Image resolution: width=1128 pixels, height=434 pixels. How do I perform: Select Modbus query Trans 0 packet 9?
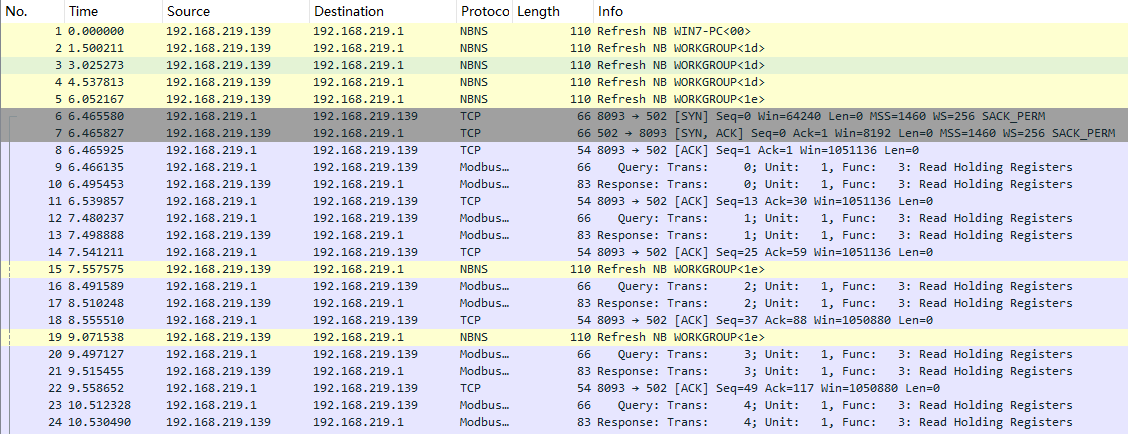[x=564, y=167]
